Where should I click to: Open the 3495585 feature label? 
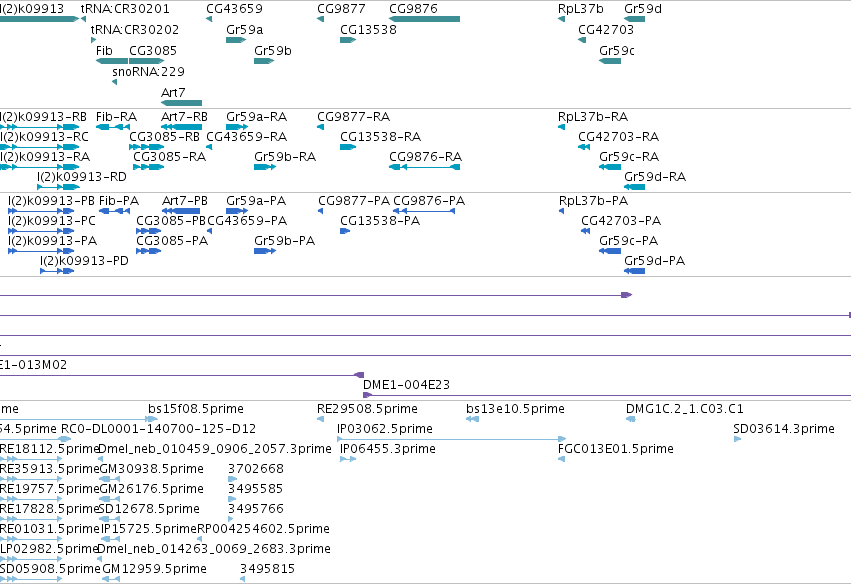tap(256, 489)
